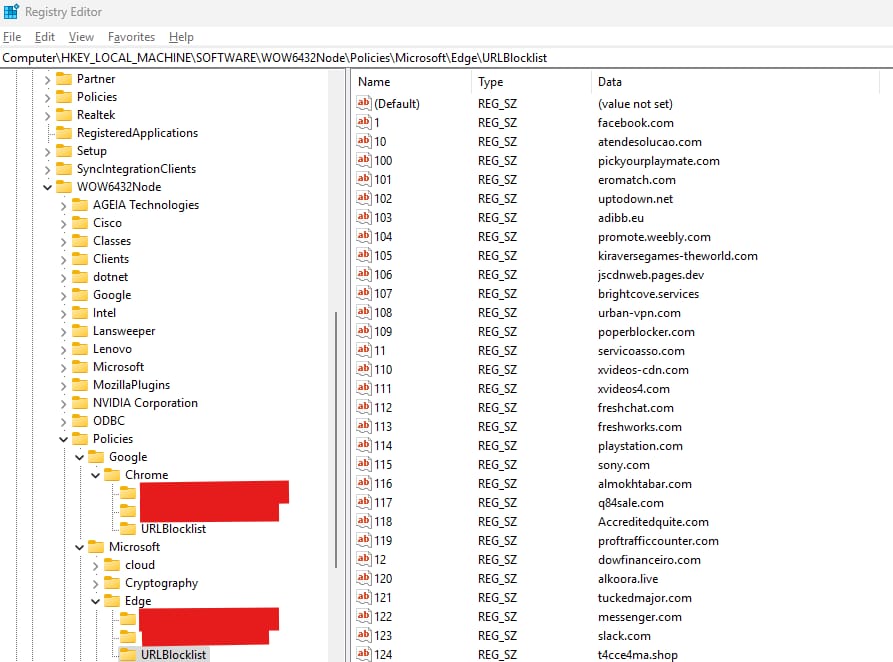893x662 pixels.
Task: Click the tree pane vertical scrollbar
Action: [x=336, y=439]
